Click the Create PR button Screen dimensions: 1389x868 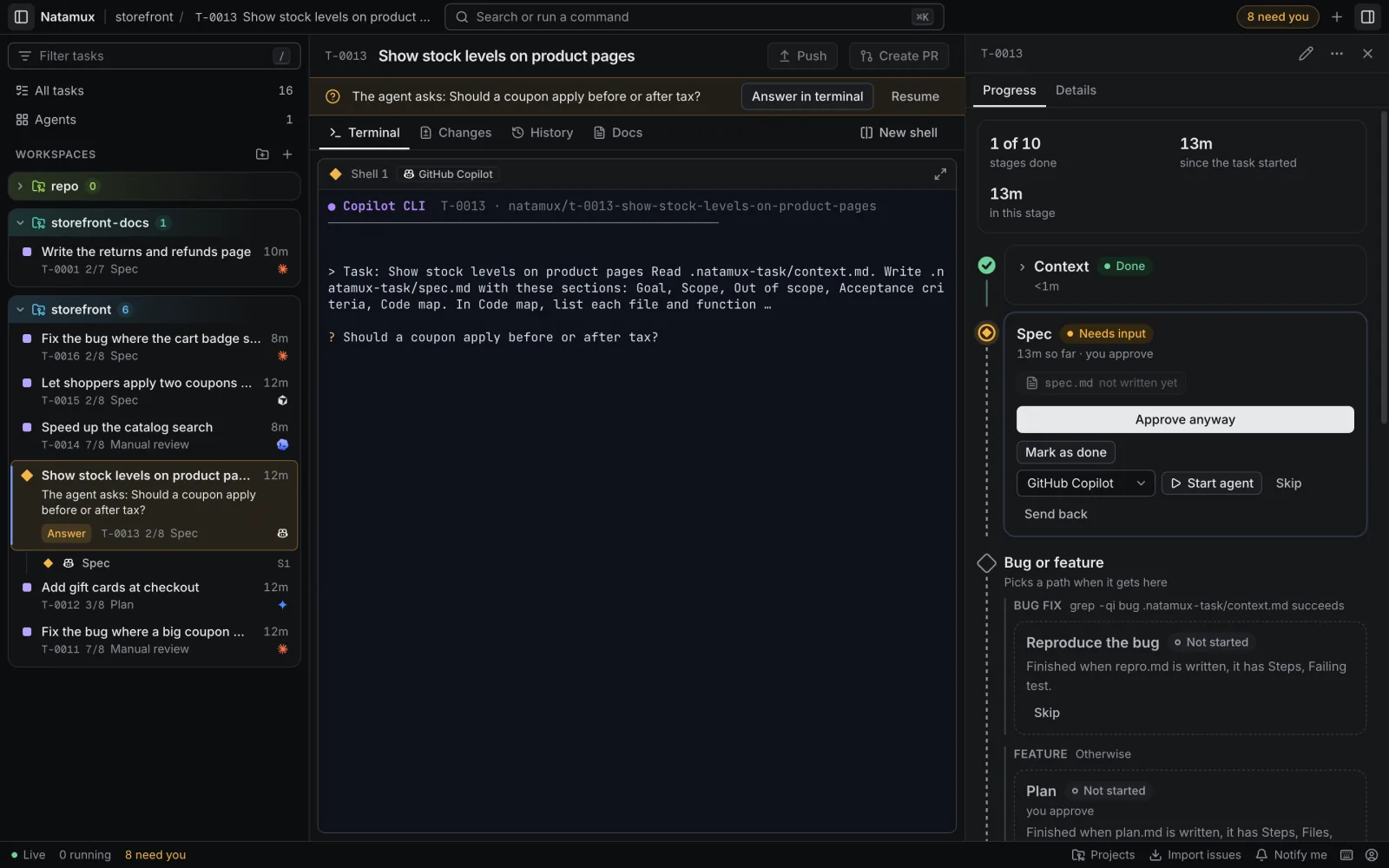coord(899,56)
